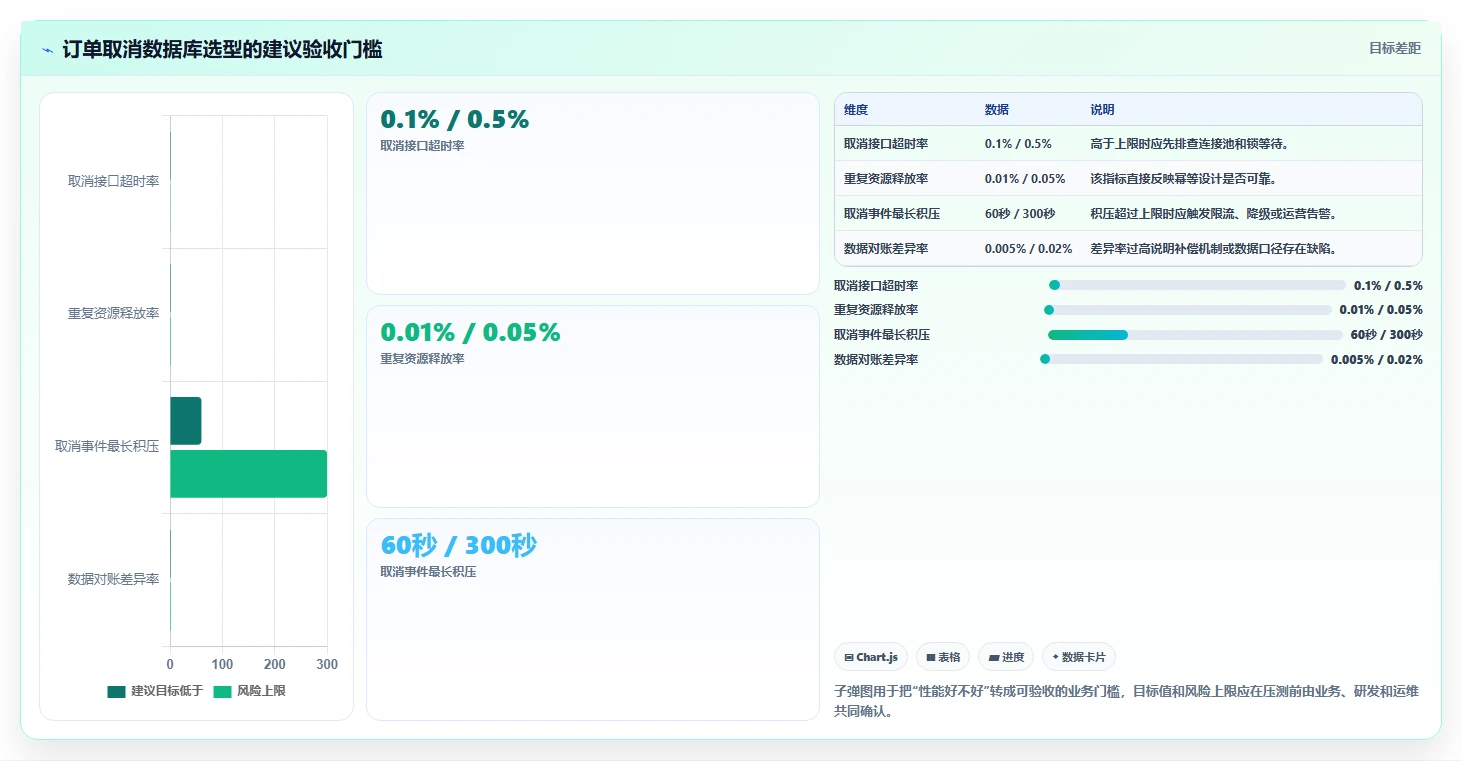Click the dark green 建议目标低于 legend swatch
Image resolution: width=1462 pixels, height=761 pixels.
pos(117,691)
